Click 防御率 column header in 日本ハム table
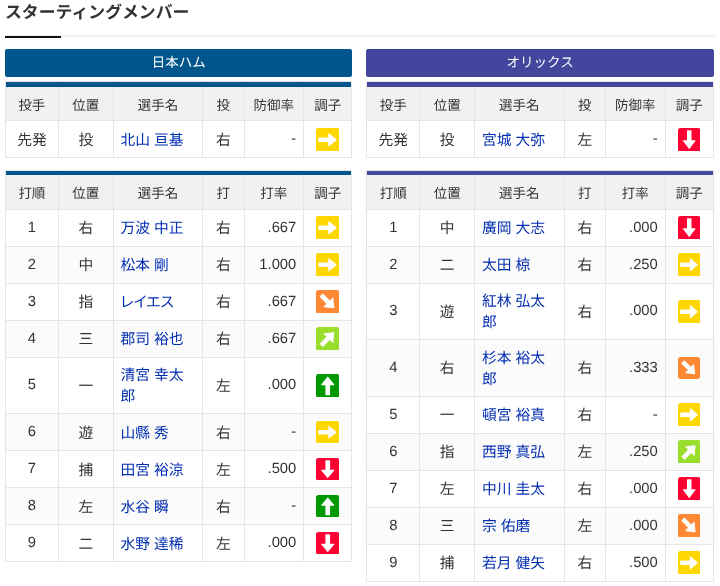720x586 pixels. (274, 105)
